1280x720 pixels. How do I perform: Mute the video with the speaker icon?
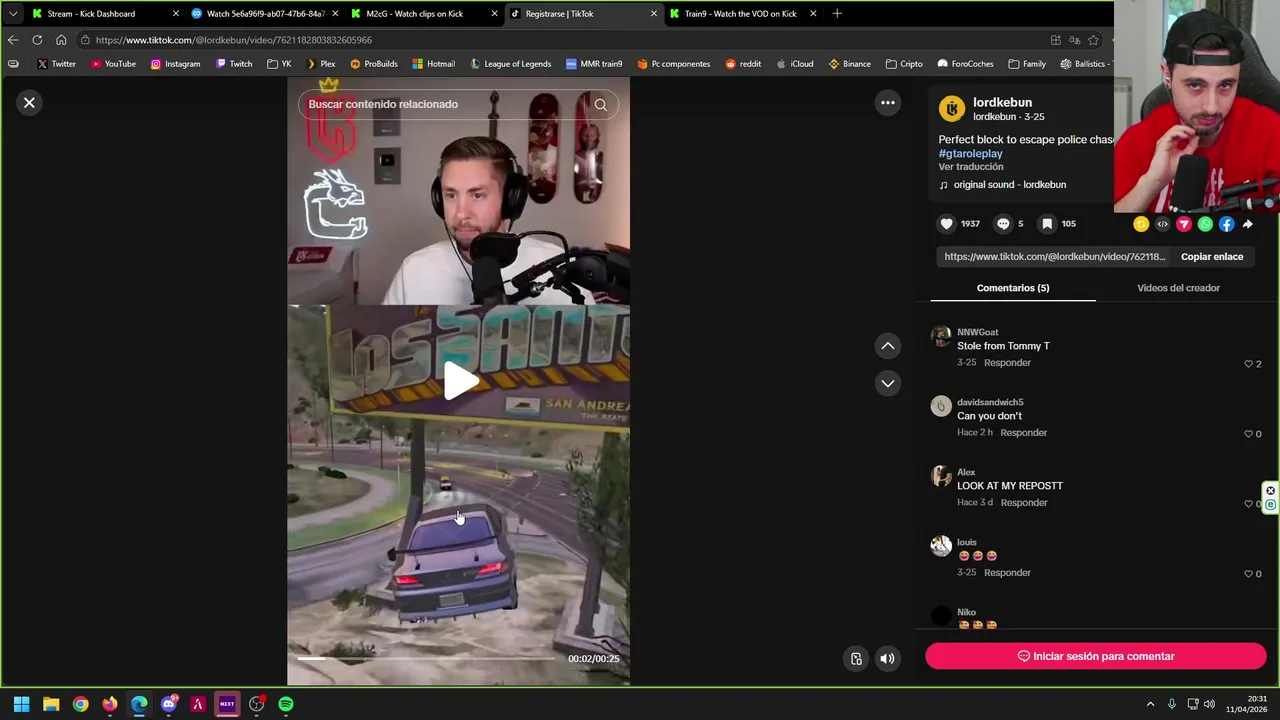click(887, 658)
